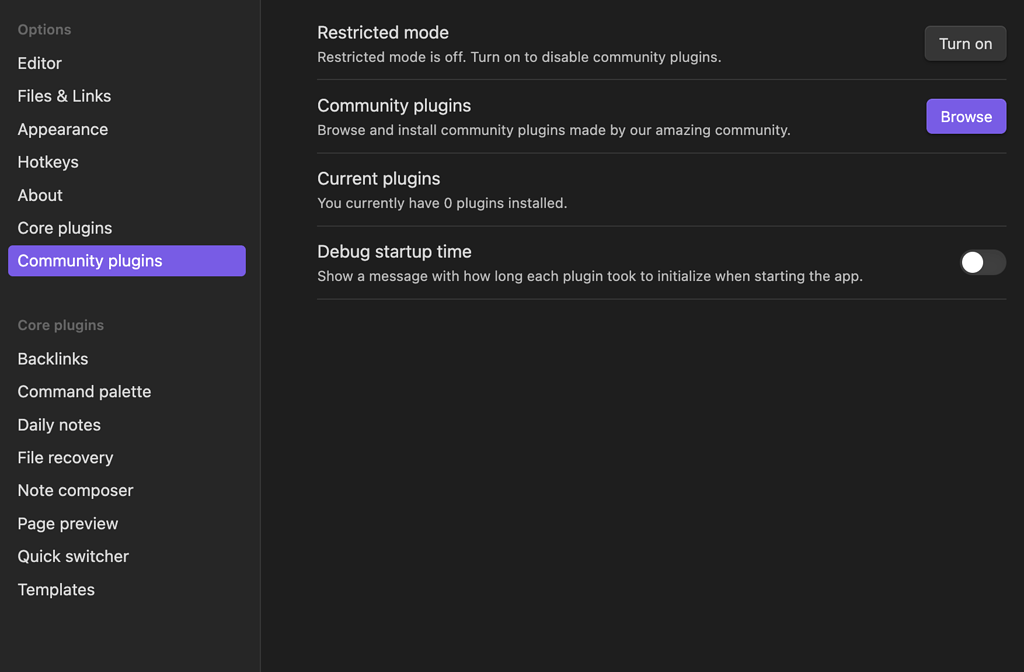Open Files & Links settings
Image resolution: width=1024 pixels, height=672 pixels.
point(127,96)
